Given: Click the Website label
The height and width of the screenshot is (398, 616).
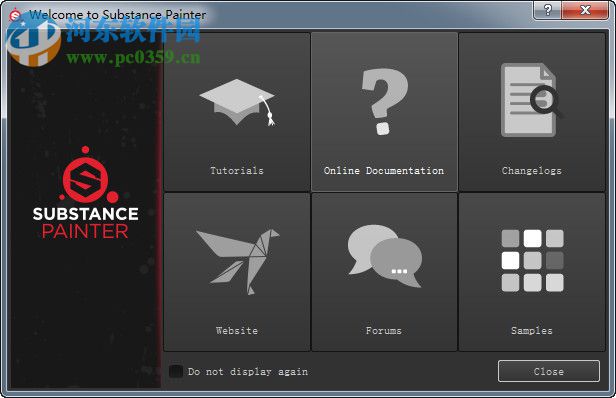Looking at the screenshot, I should pyautogui.click(x=237, y=331).
